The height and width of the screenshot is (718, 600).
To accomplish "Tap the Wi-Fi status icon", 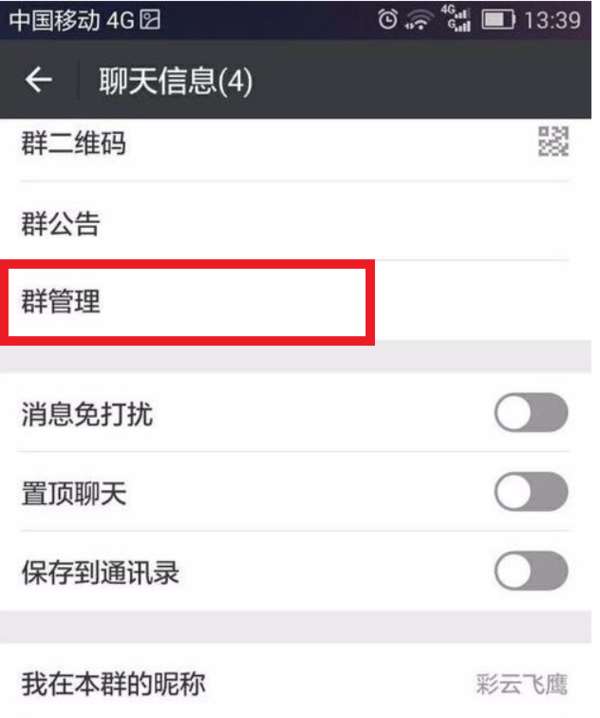I will 419,21.
